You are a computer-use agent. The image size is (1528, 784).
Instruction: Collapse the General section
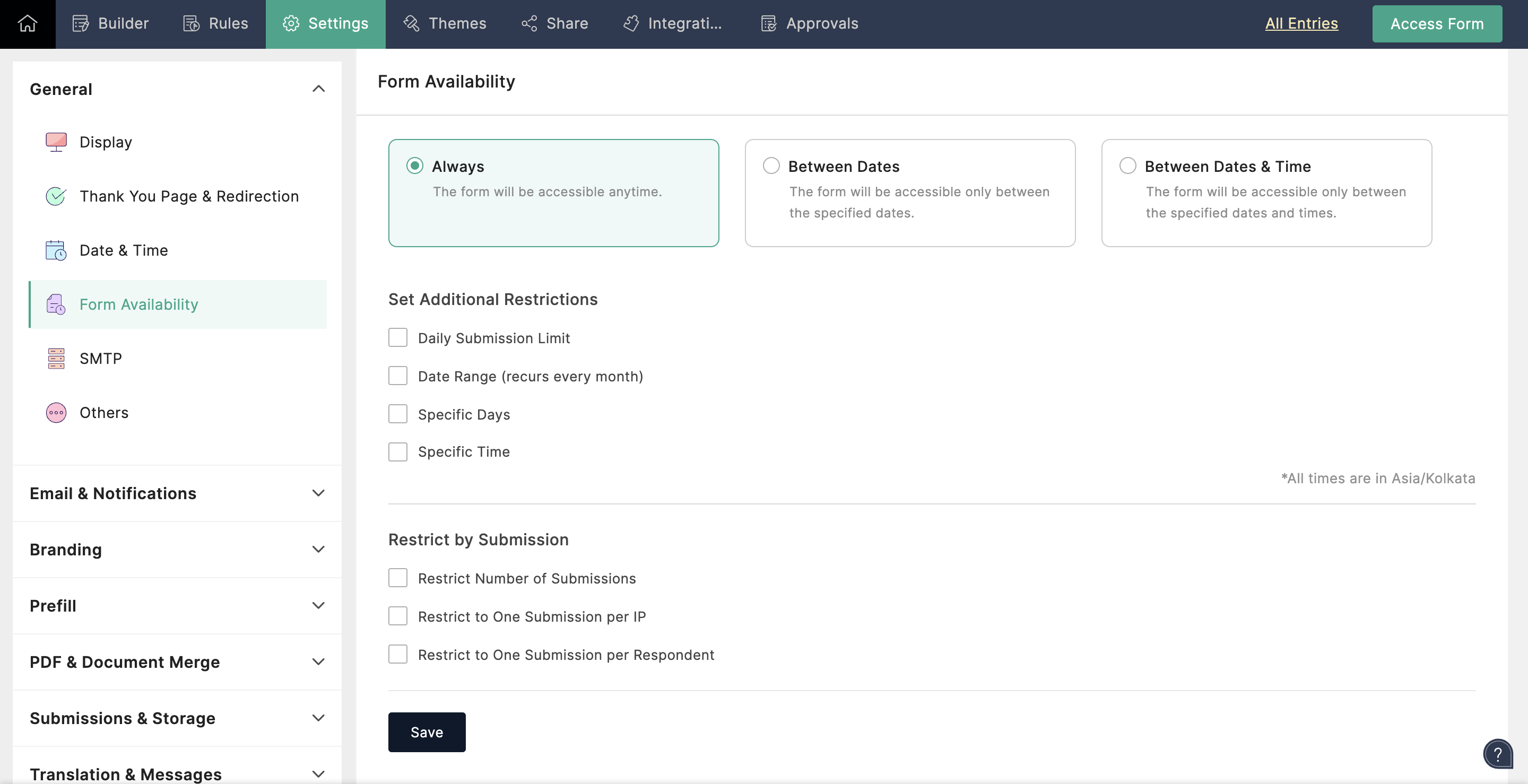(318, 89)
